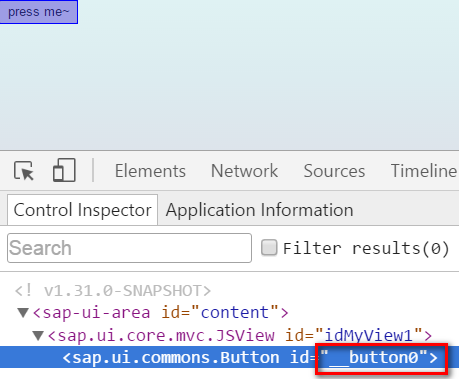The image size is (459, 379).
Task: Collapse the JSView idMyView1 node
Action: point(38,335)
